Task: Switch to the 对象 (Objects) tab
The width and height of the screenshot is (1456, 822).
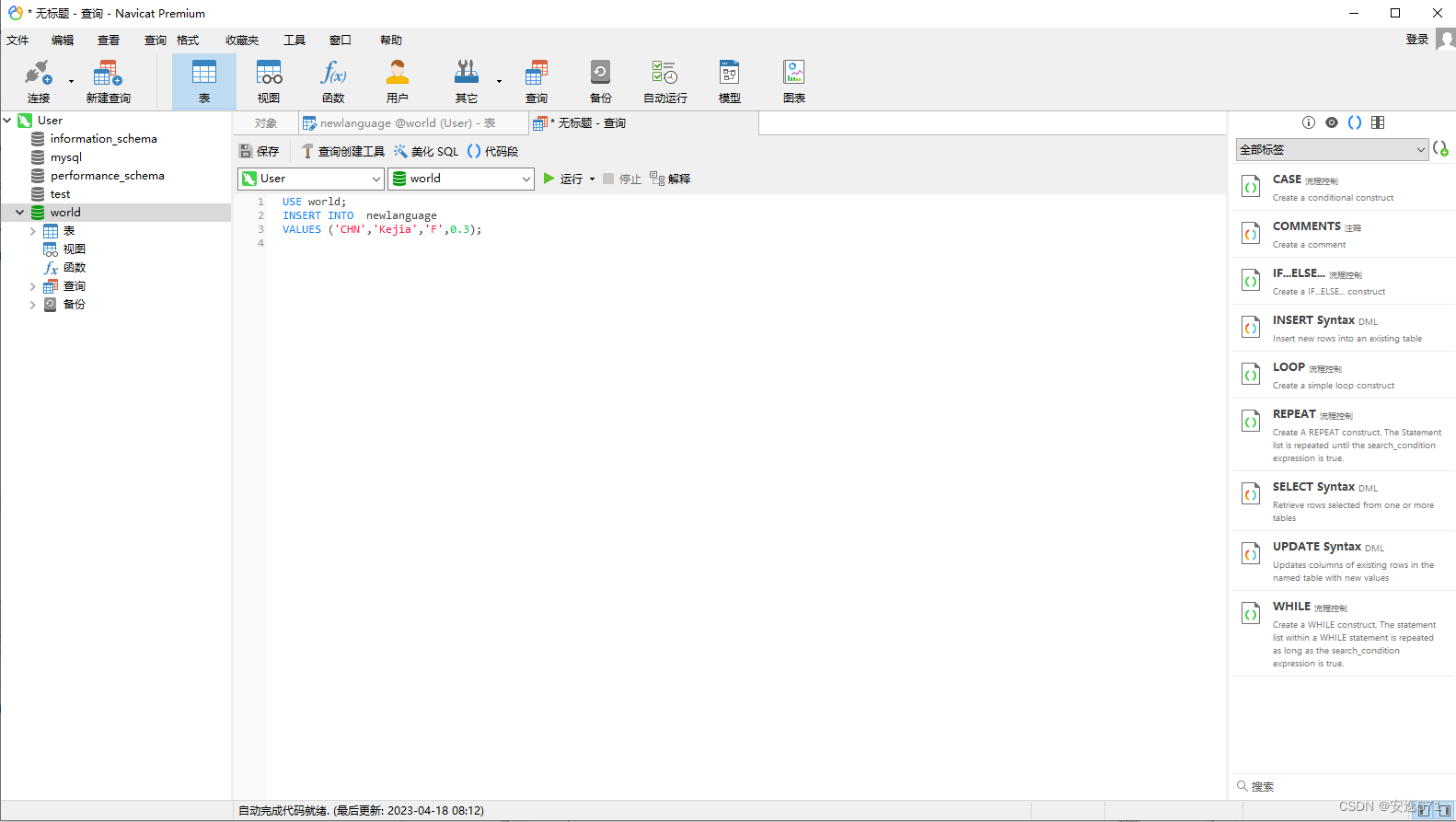Action: click(266, 123)
